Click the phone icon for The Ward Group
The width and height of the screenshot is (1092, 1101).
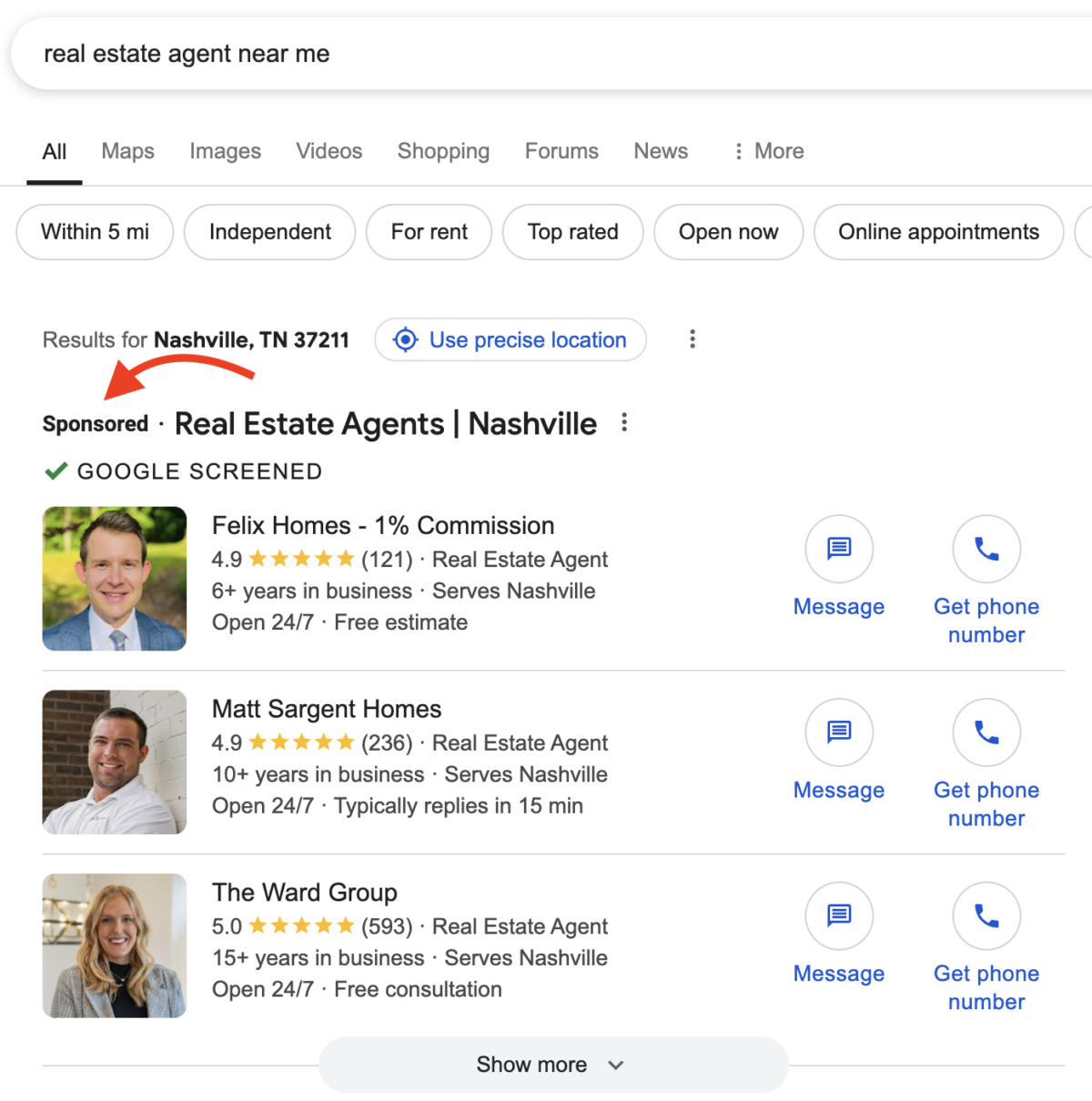(986, 916)
